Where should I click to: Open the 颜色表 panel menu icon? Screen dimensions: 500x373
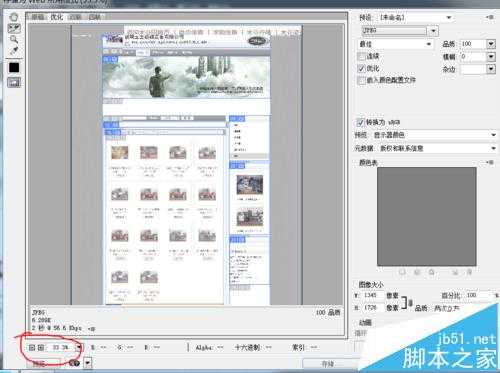tap(489, 162)
